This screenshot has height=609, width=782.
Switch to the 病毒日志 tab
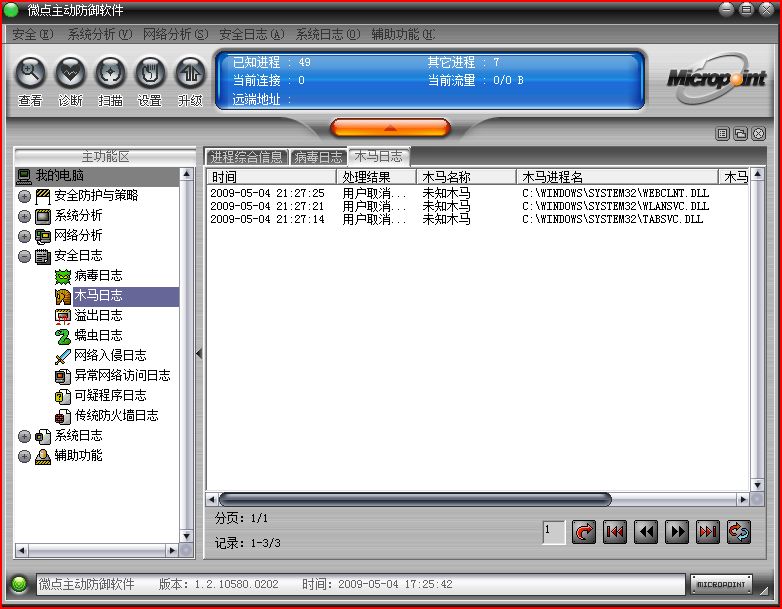coord(318,157)
